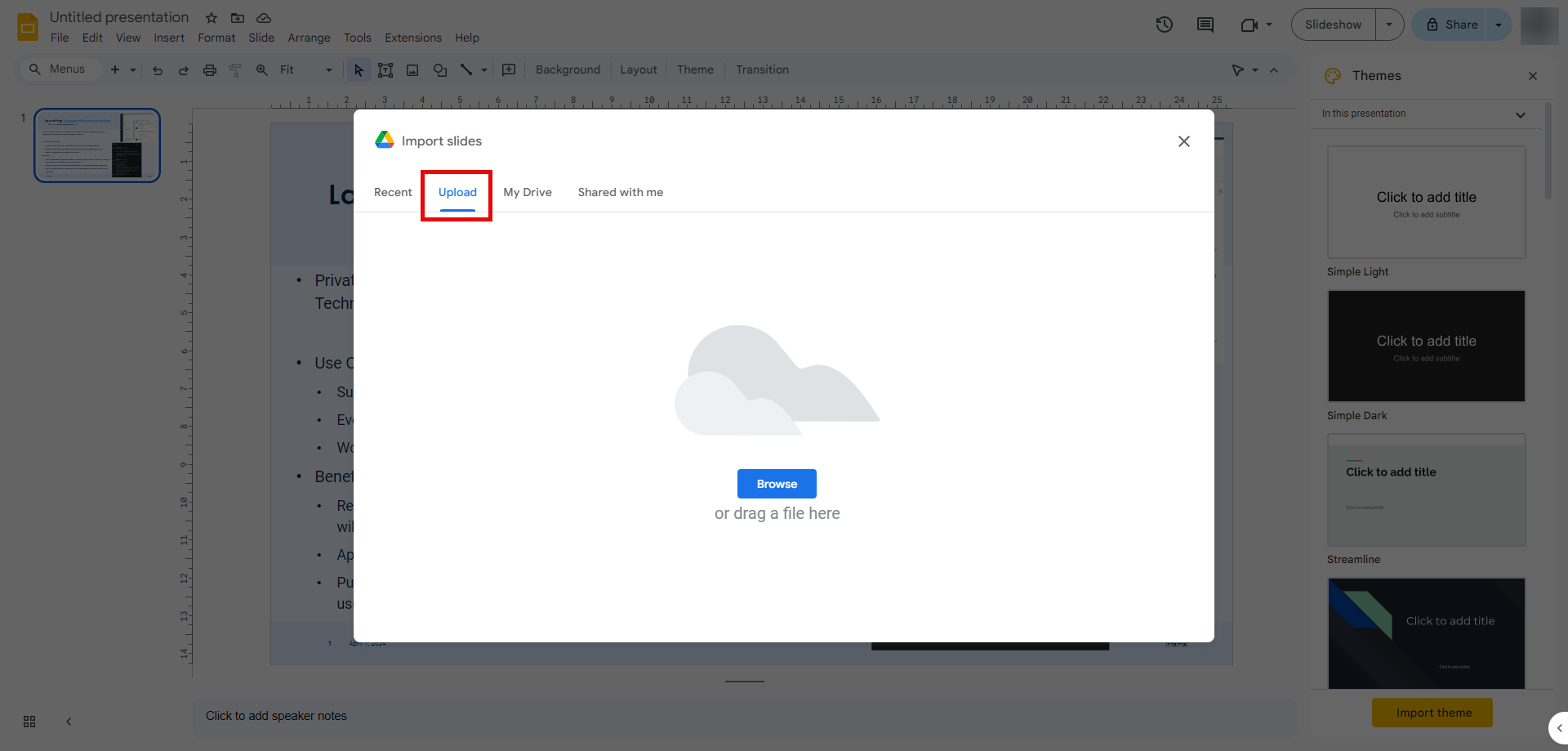Activate the Select cursor tool
Viewport: 1568px width, 751px height.
click(358, 70)
